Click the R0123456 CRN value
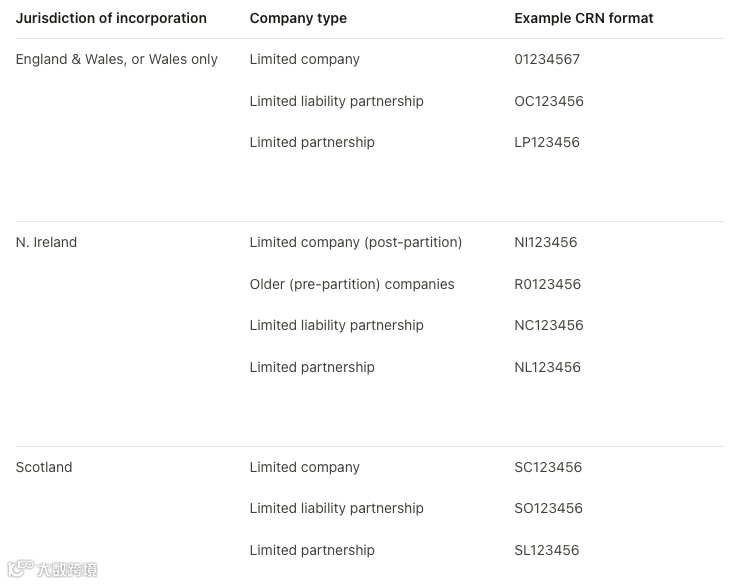This screenshot has height=584, width=741. [548, 284]
